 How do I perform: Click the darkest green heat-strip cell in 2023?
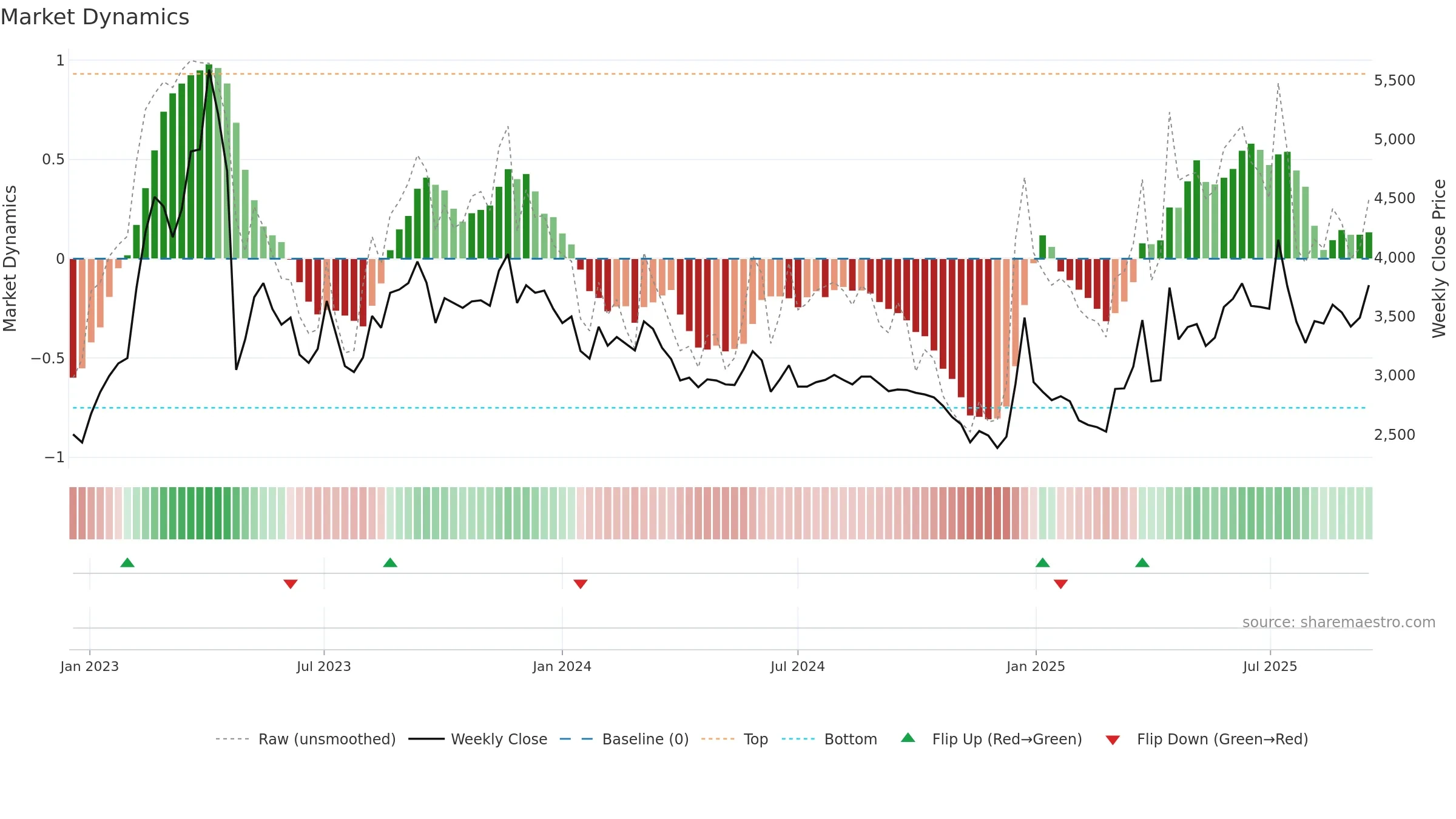point(209,513)
